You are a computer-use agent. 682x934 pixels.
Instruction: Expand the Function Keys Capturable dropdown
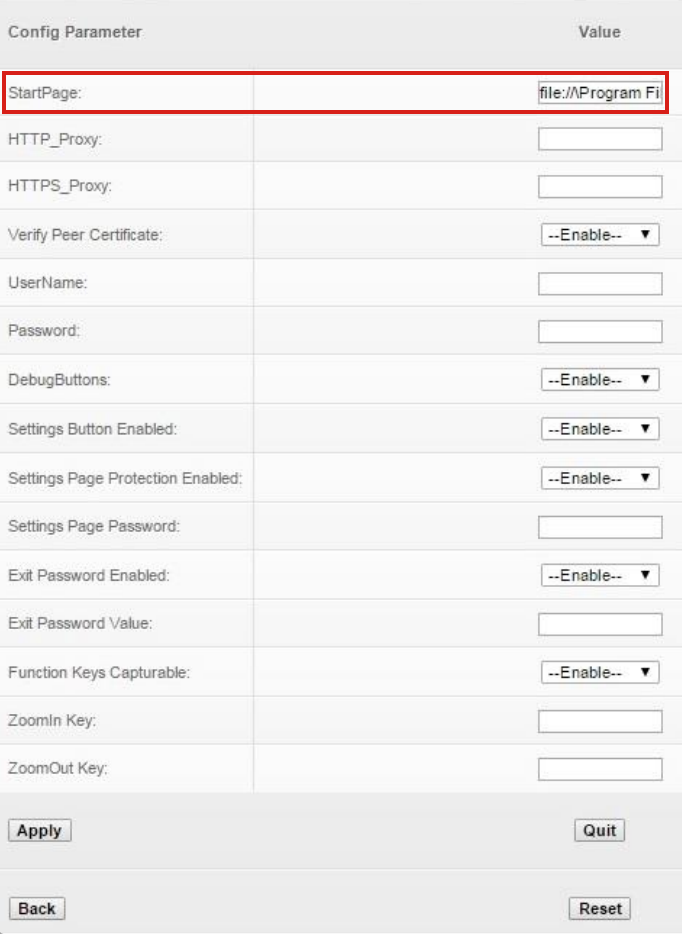click(600, 673)
